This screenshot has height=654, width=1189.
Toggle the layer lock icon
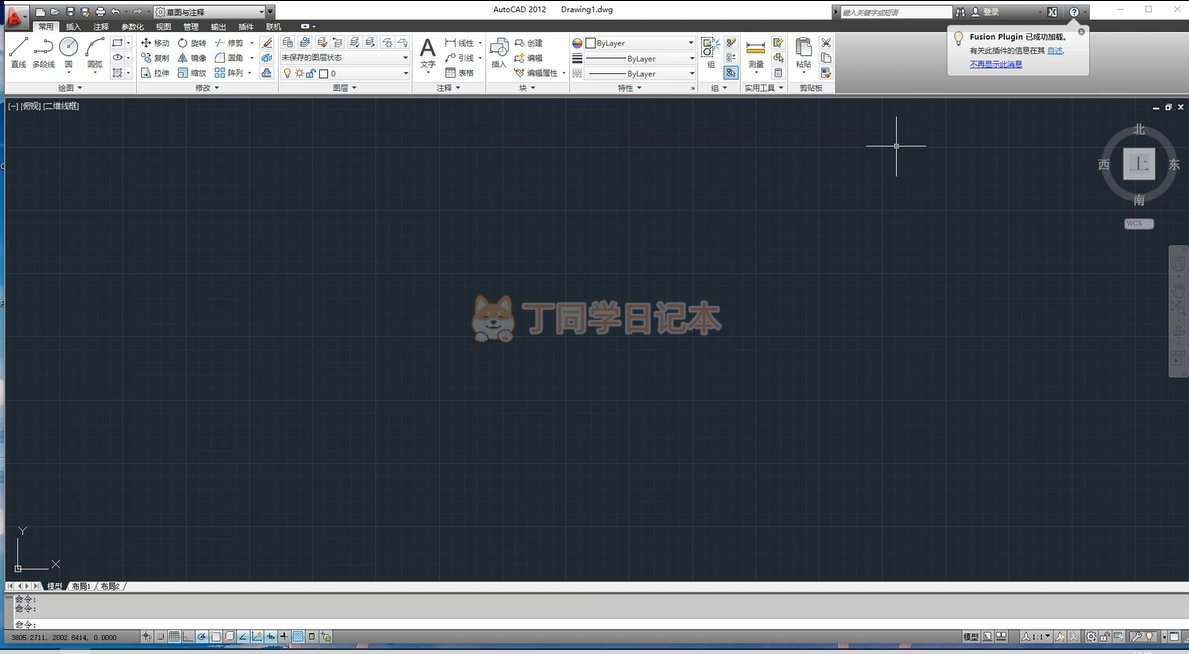click(310, 73)
